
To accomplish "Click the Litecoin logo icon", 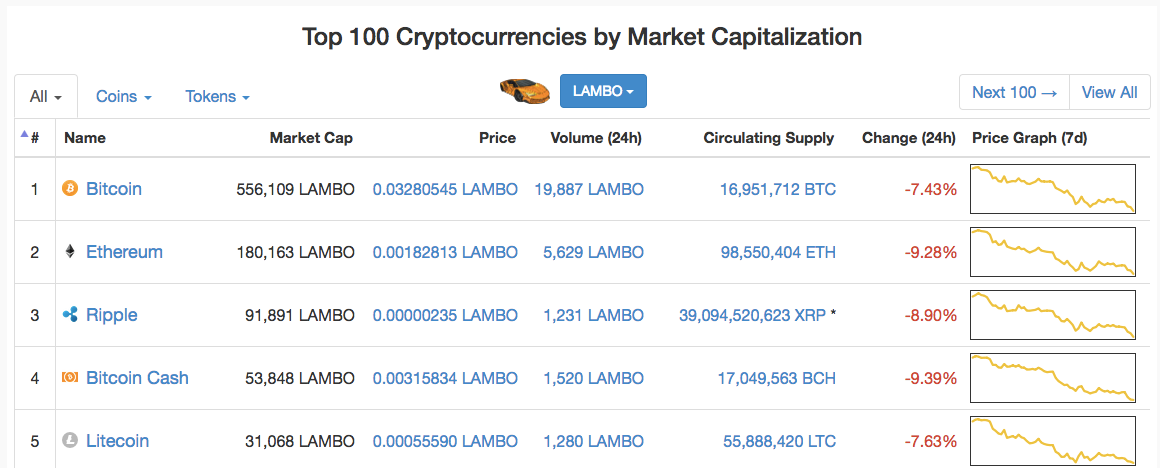I will click(70, 441).
